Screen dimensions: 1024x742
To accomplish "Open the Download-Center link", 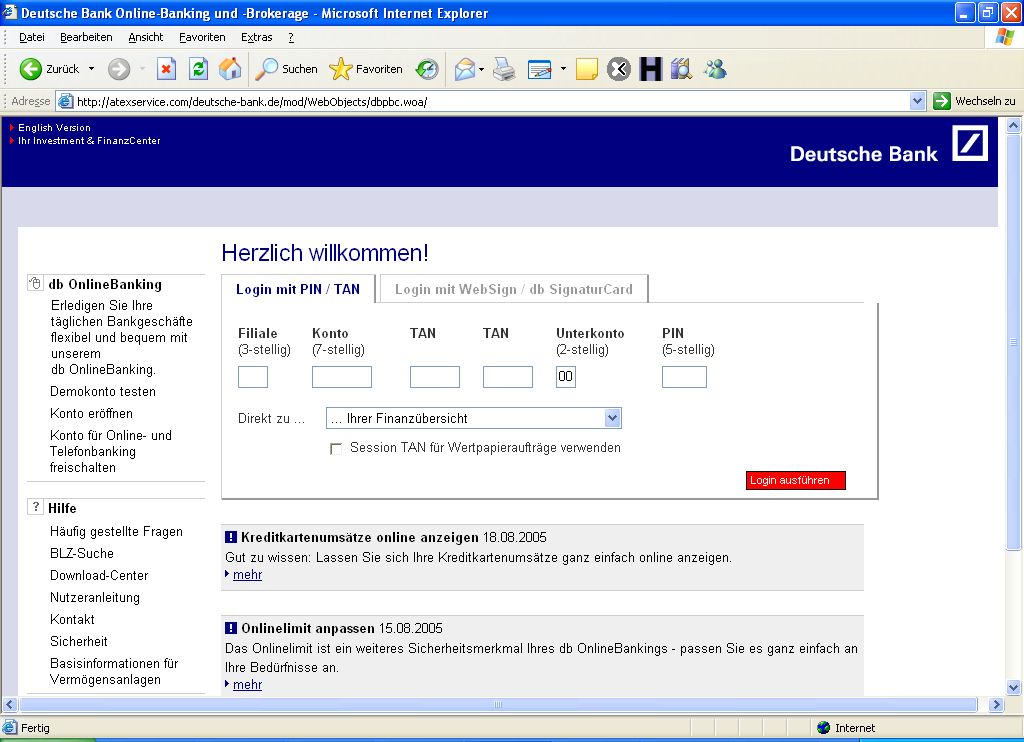I will coord(99,575).
